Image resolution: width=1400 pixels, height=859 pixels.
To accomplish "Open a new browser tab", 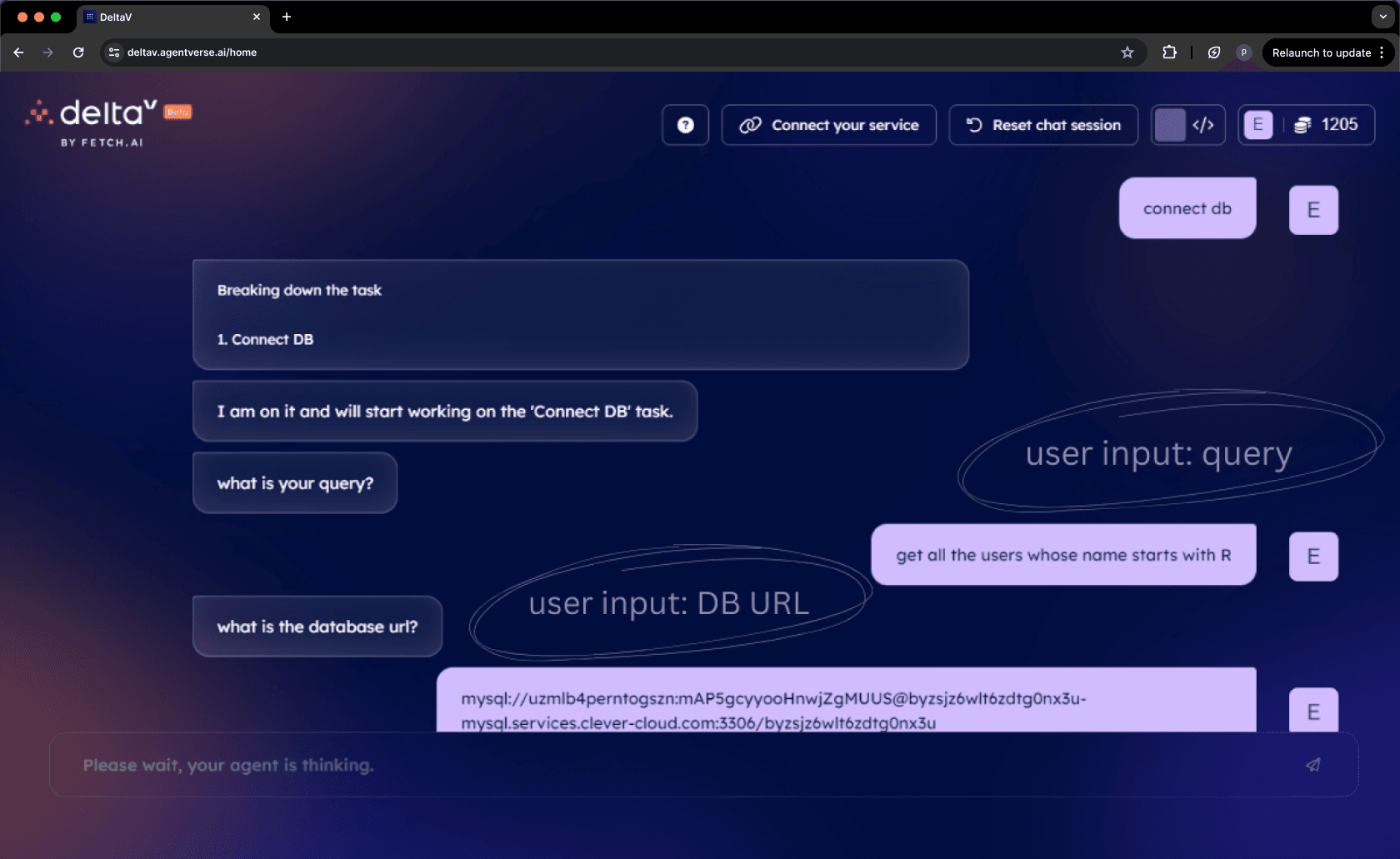I will click(x=287, y=17).
